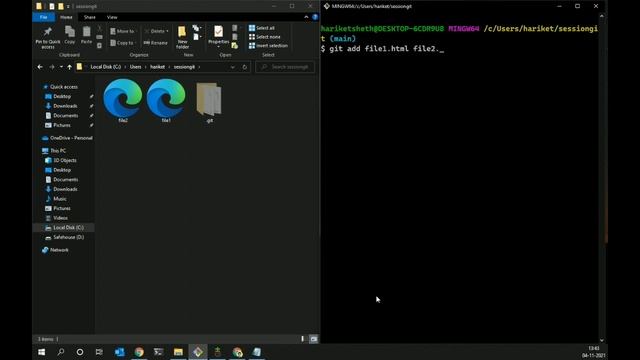Viewport: 640px width, 360px height.
Task: Open the File tab in Explorer
Action: tap(44, 17)
